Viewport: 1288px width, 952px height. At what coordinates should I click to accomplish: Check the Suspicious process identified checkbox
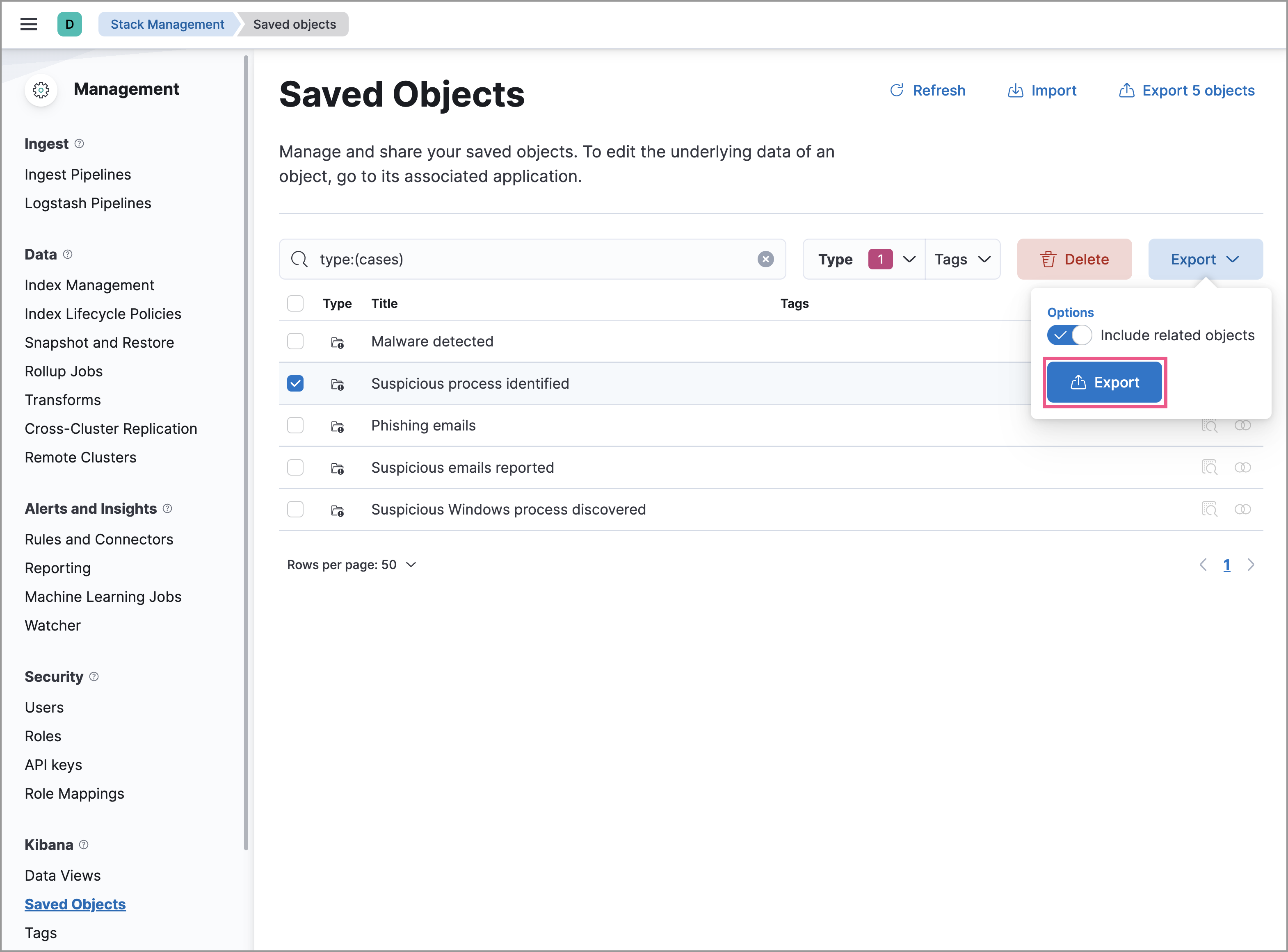(296, 383)
